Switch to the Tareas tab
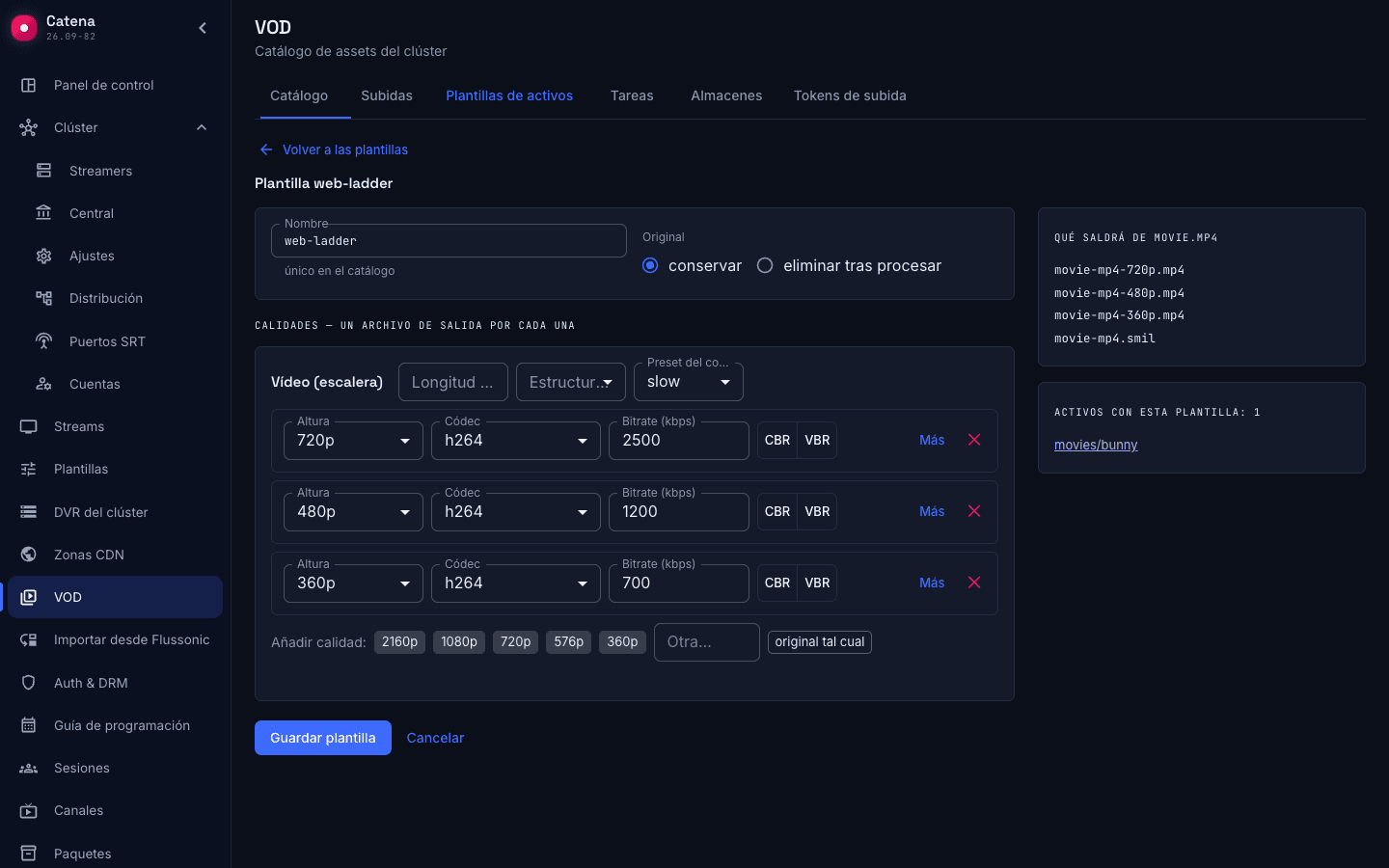 pos(632,95)
